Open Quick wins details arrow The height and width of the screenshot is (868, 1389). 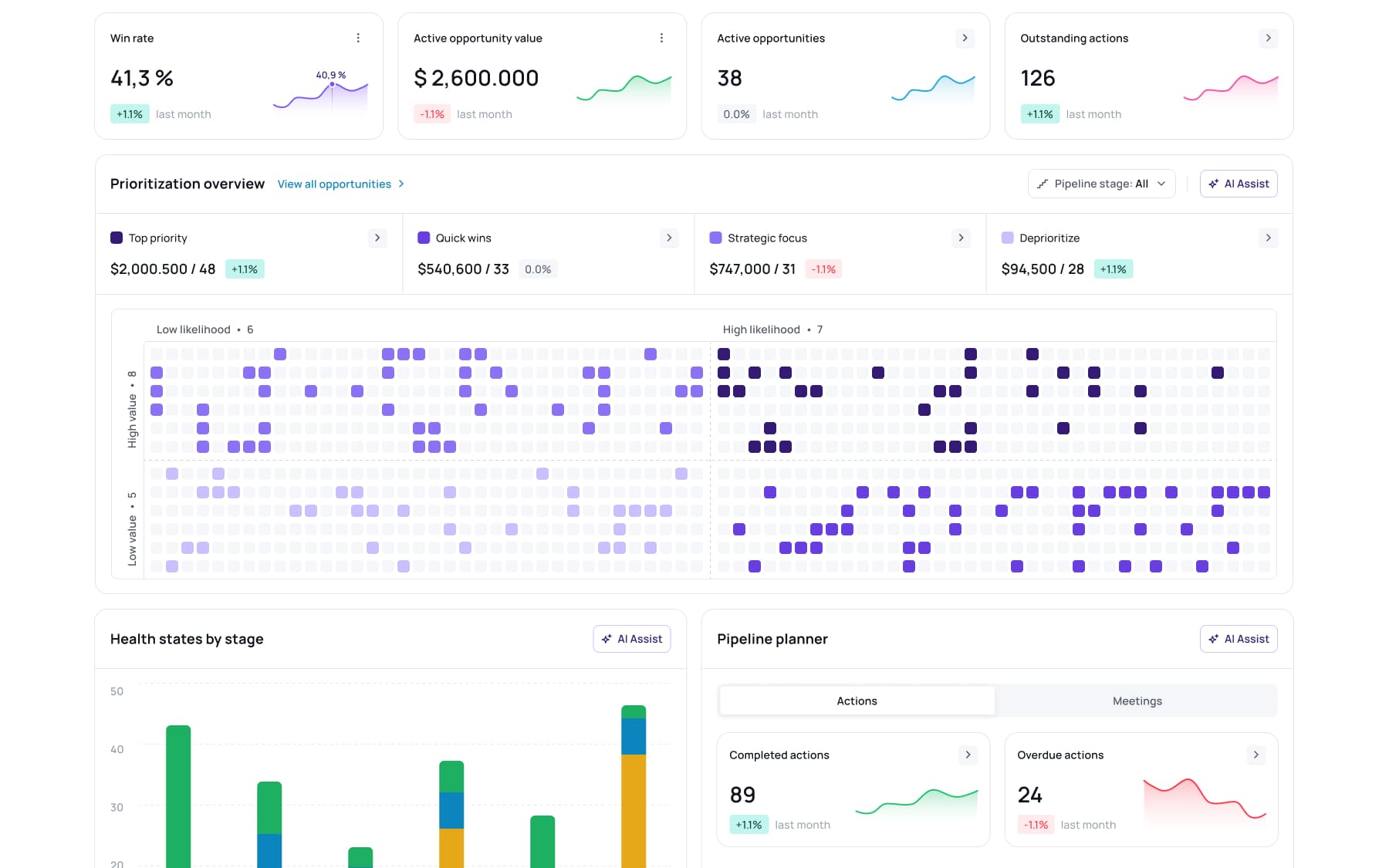point(669,238)
